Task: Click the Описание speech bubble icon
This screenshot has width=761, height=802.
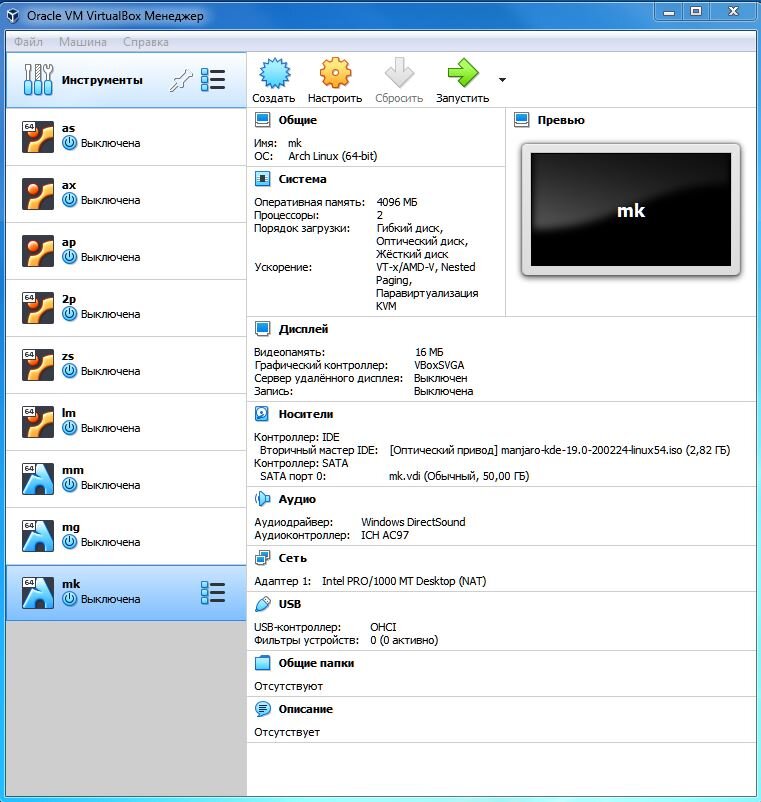Action: pos(263,709)
